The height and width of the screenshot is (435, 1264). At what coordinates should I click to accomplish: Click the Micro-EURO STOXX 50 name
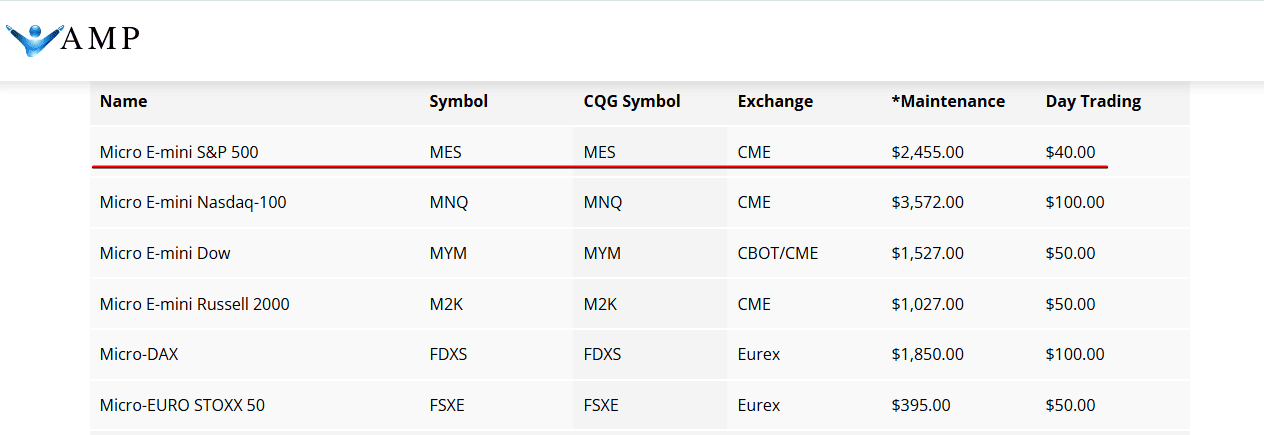point(182,405)
